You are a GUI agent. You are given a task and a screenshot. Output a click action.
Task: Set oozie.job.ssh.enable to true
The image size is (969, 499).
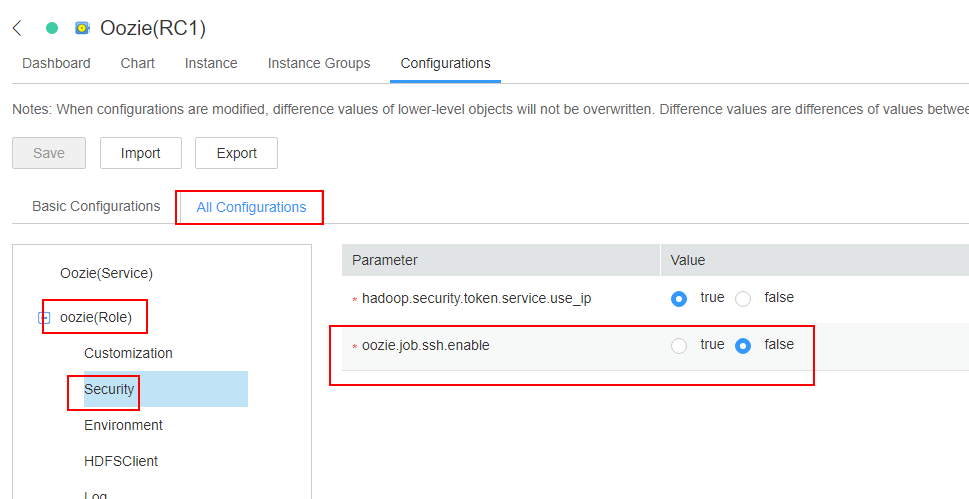679,346
